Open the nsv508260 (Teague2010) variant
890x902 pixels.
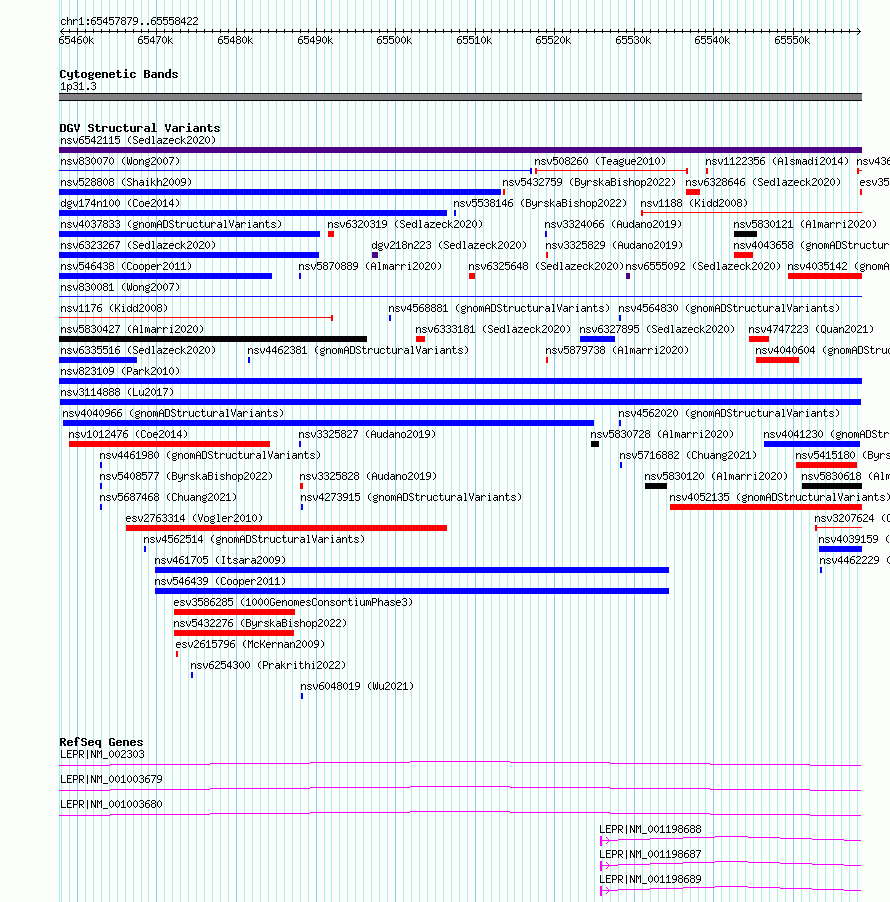[600, 162]
